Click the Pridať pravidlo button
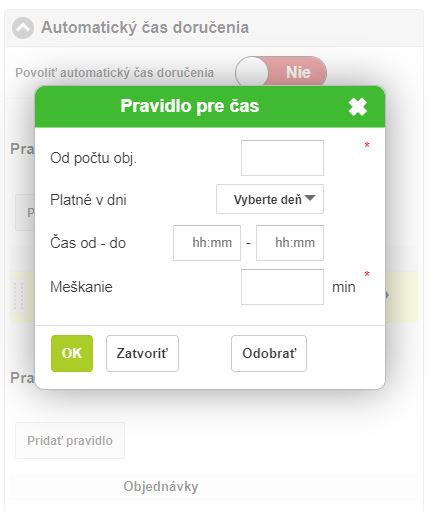Image resolution: width=430 pixels, height=511 pixels. (x=70, y=440)
